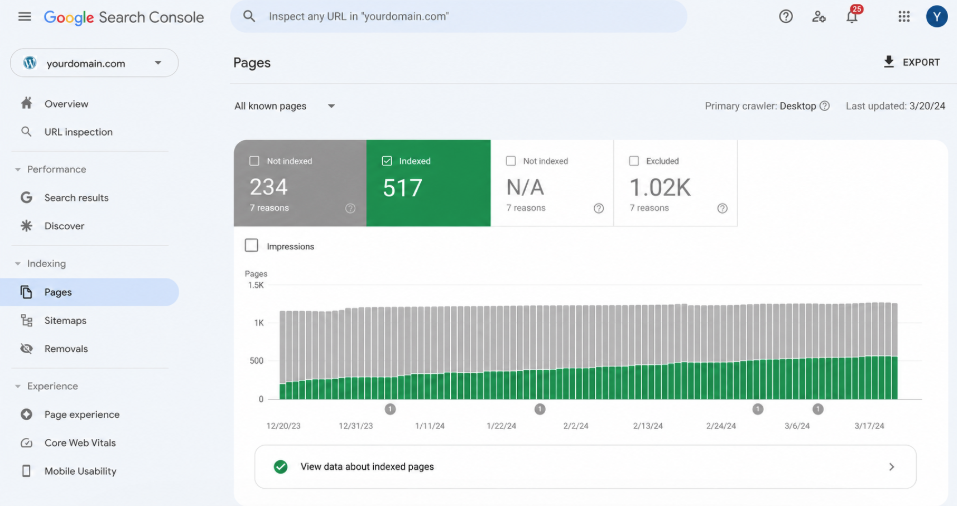Click the EXPORT button
Screen dimensions: 957x506
pos(912,62)
